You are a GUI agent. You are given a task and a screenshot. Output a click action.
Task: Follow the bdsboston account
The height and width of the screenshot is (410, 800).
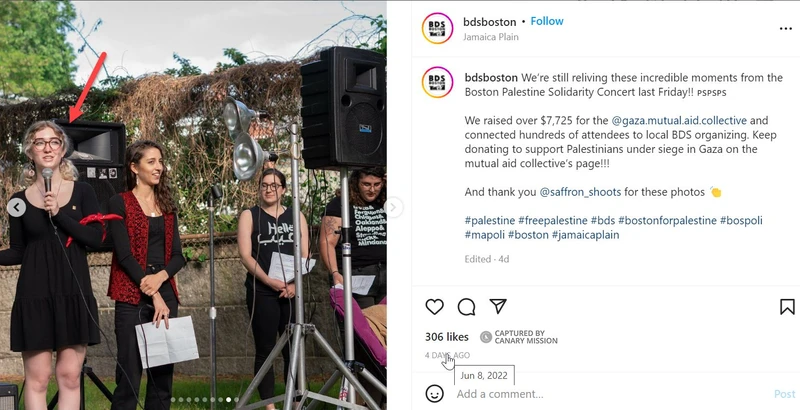click(x=547, y=21)
